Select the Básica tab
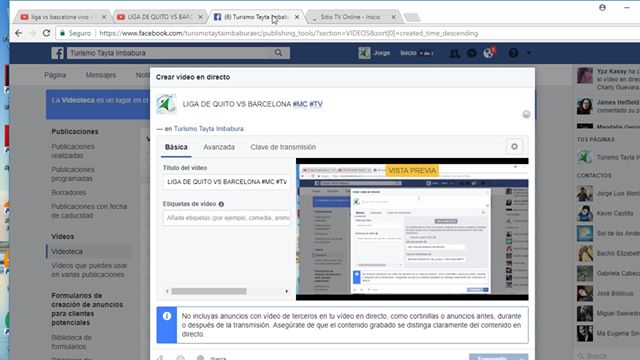 click(176, 147)
